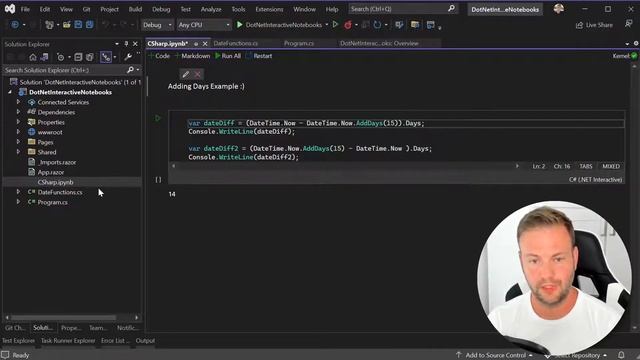
Task: Click the navigate backward toolbar icon
Action: 14,25
